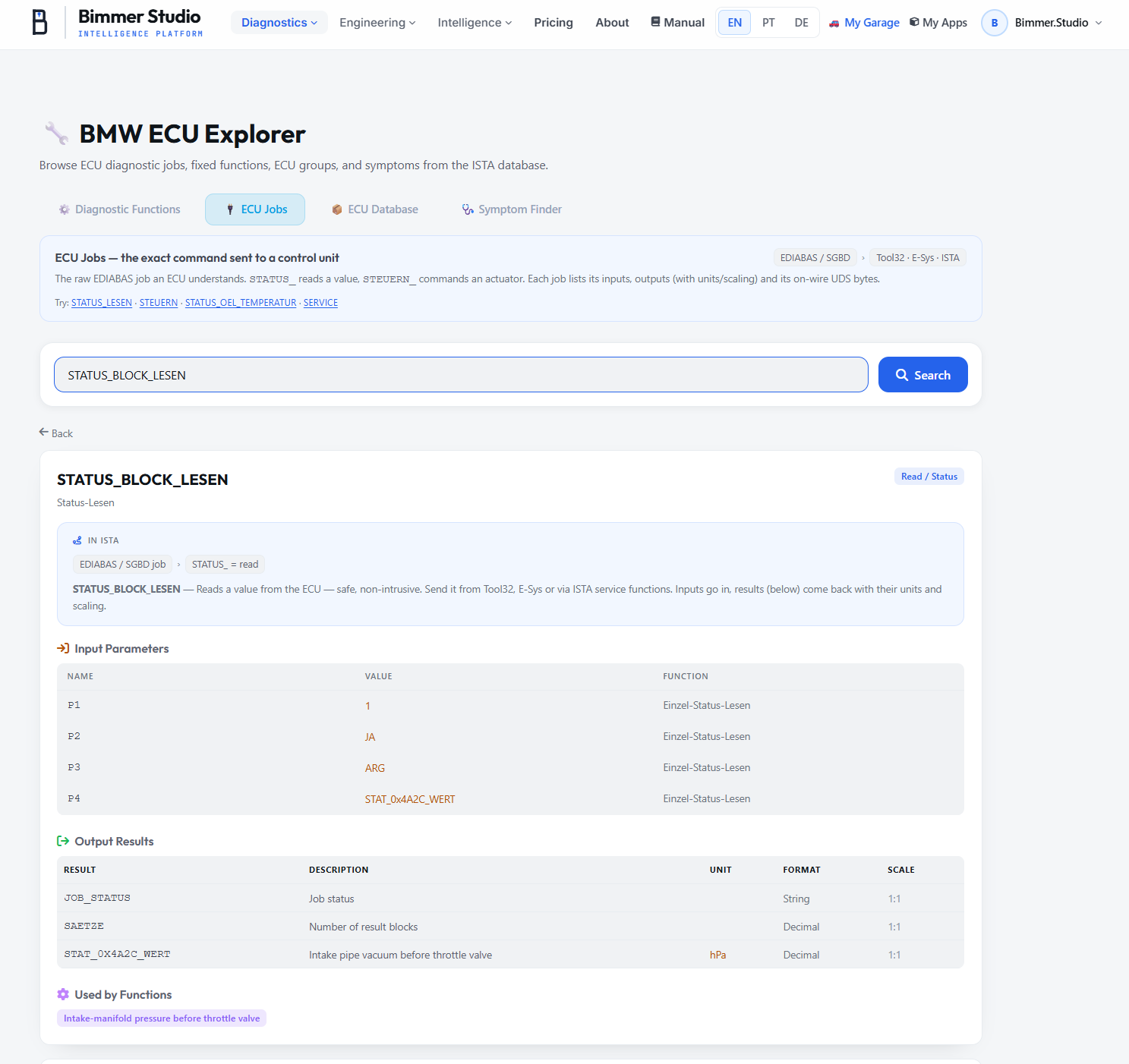Click the Bimmer Studio logo icon
The image size is (1129, 1064).
pyautogui.click(x=40, y=22)
